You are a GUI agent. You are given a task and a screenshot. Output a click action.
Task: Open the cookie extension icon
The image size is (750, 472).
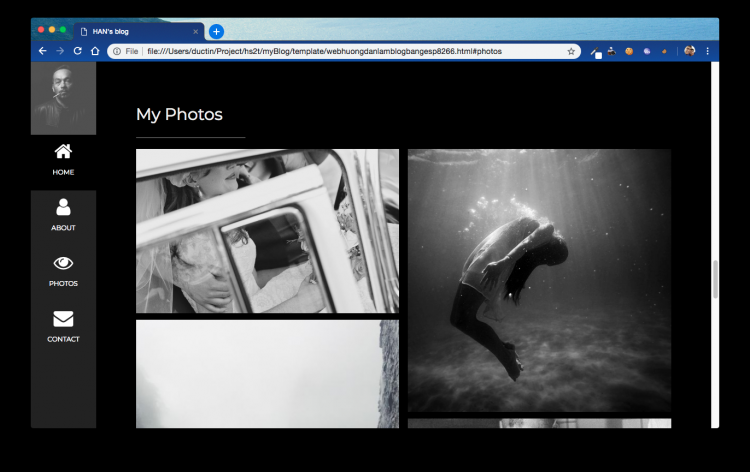tap(629, 51)
